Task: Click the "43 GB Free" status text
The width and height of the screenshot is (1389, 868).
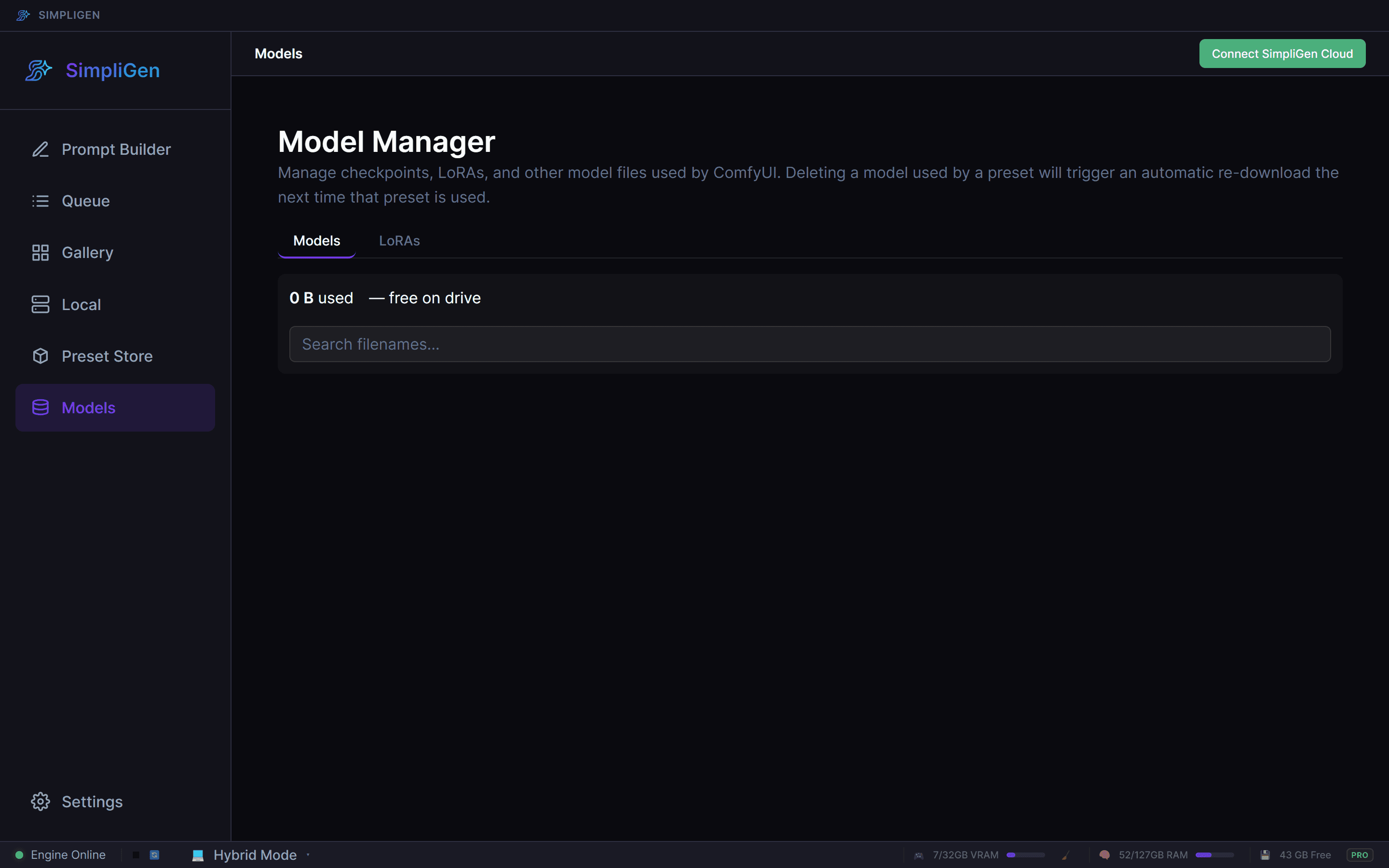Action: click(x=1305, y=855)
